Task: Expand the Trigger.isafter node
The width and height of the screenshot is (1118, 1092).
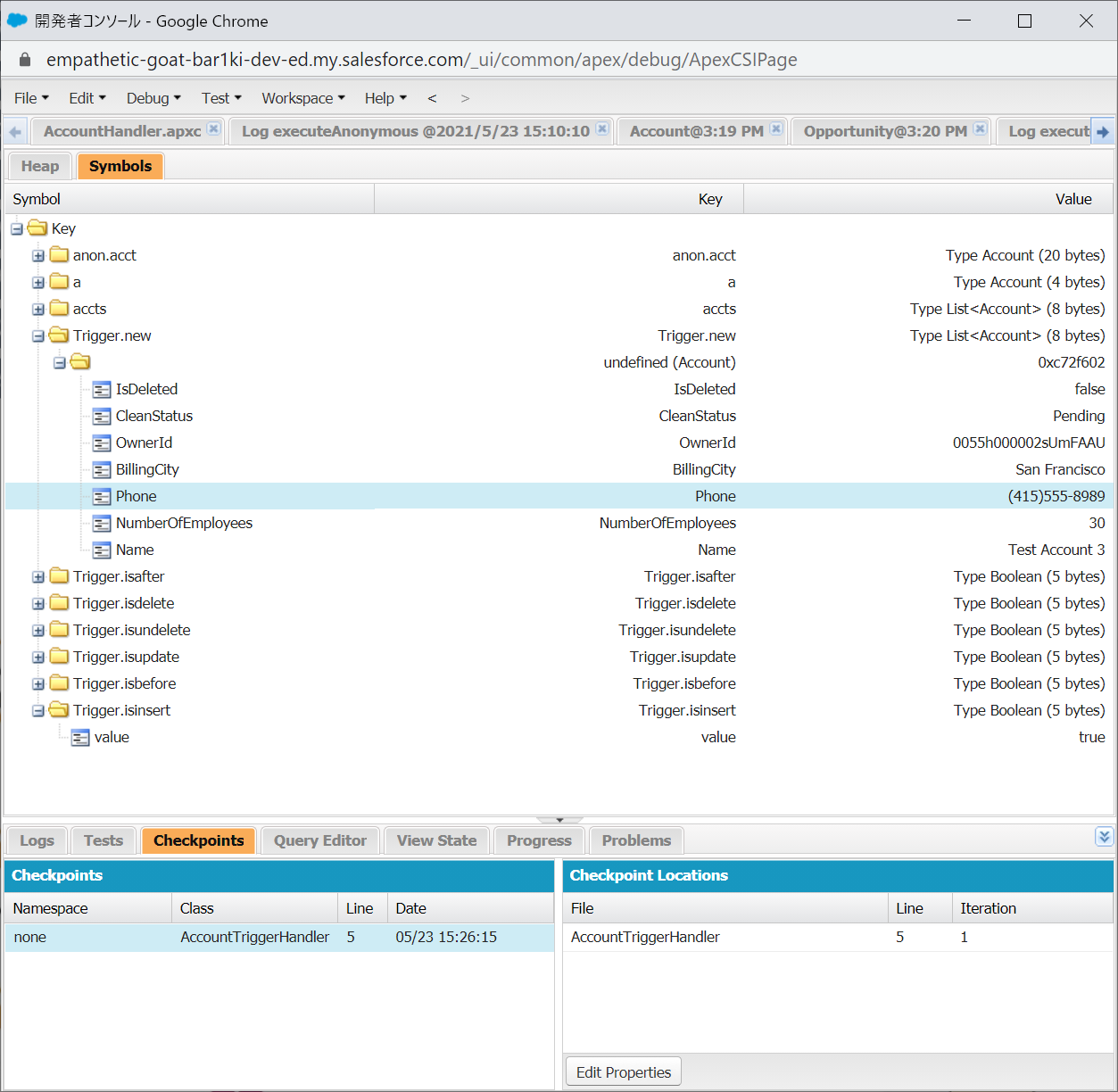Action: coord(38,577)
